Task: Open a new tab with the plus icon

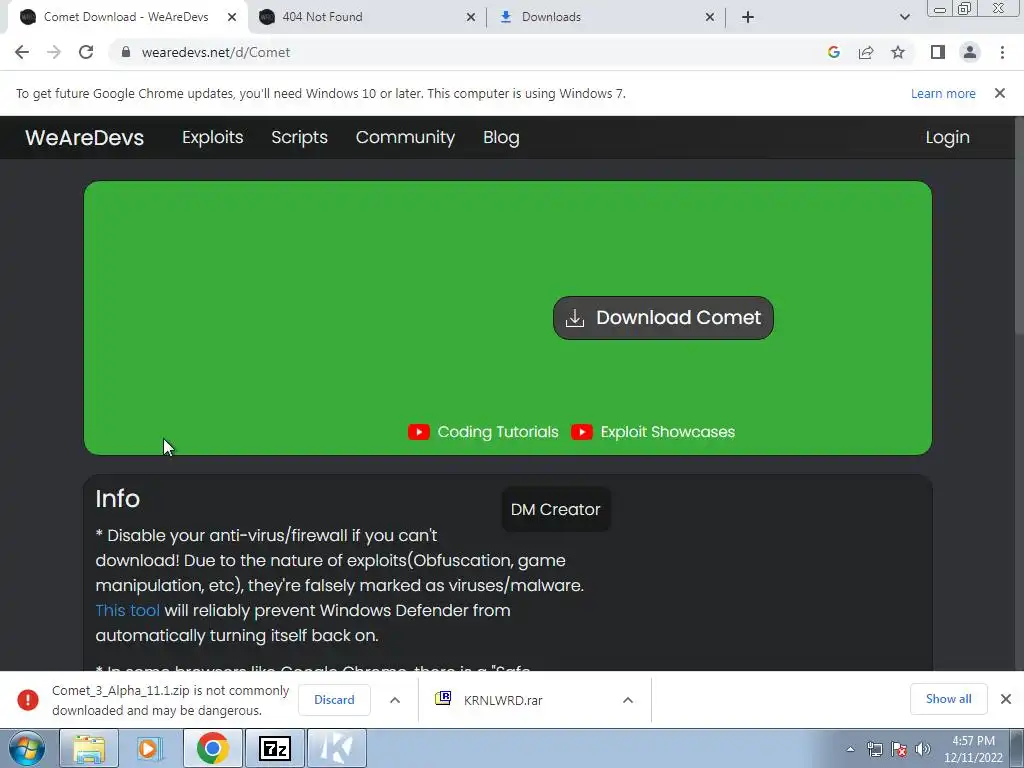Action: click(x=748, y=17)
